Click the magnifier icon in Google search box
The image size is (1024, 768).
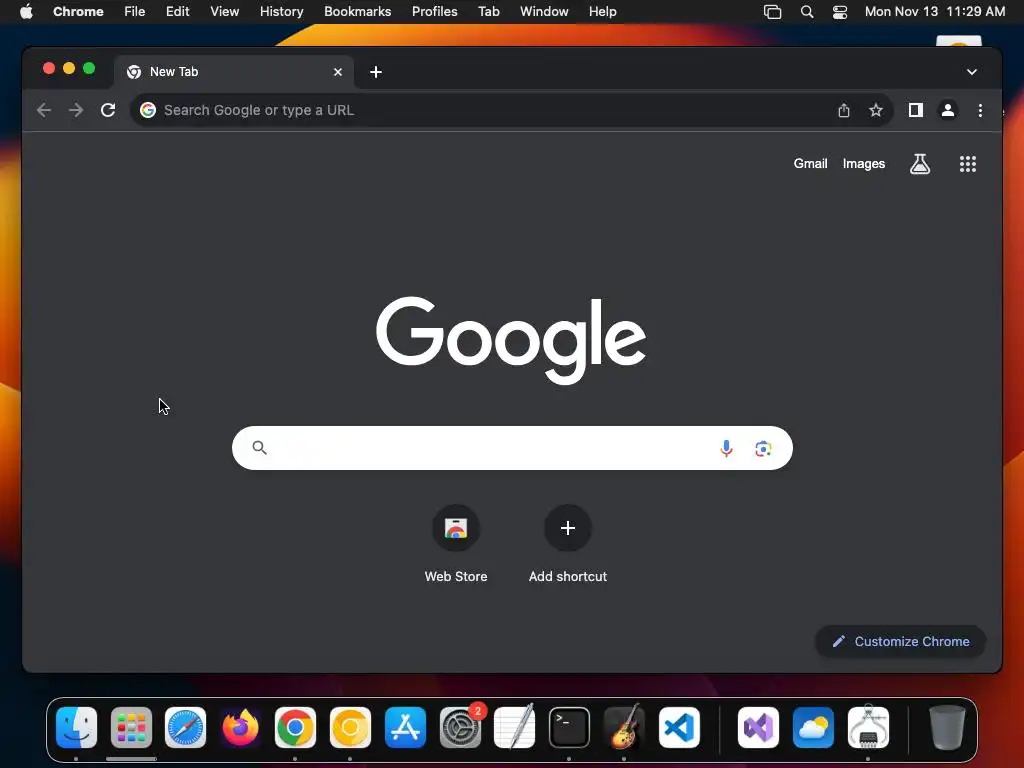coord(259,448)
